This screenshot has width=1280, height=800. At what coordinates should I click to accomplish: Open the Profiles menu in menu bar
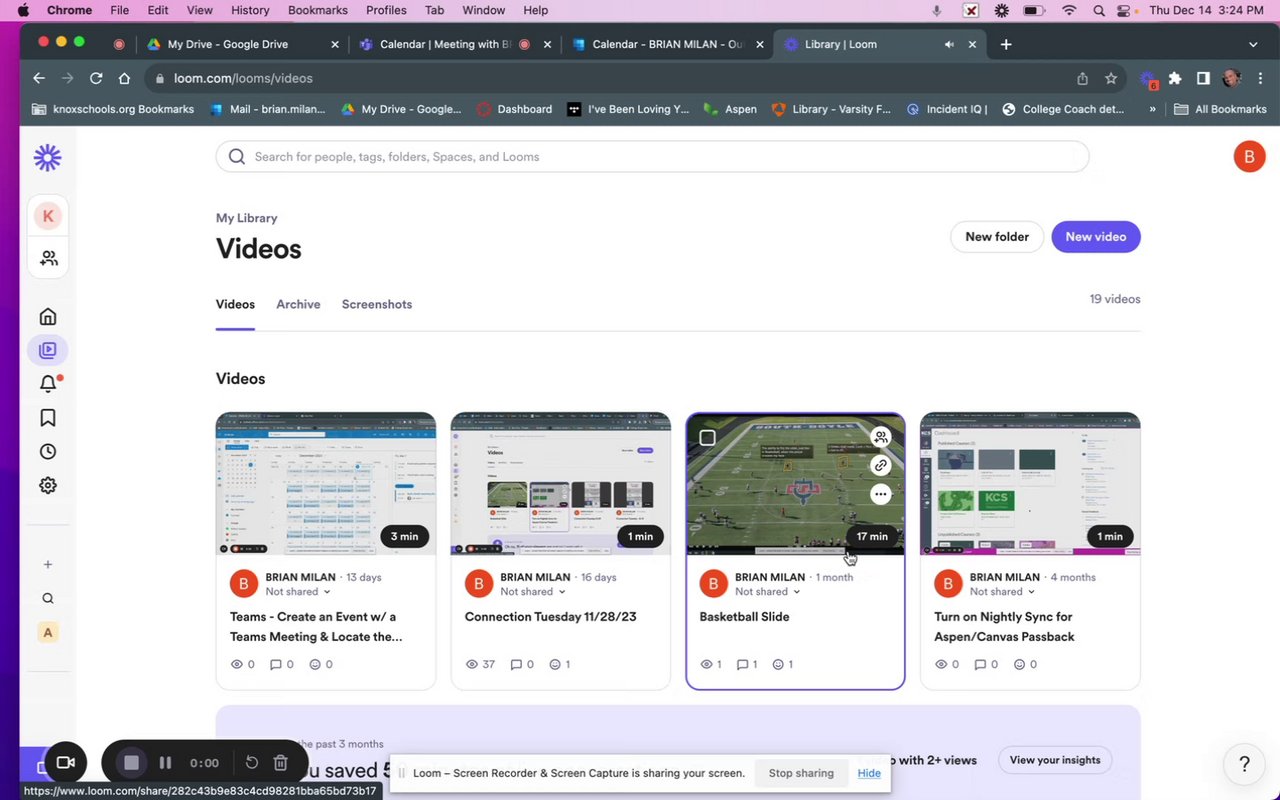[x=386, y=10]
